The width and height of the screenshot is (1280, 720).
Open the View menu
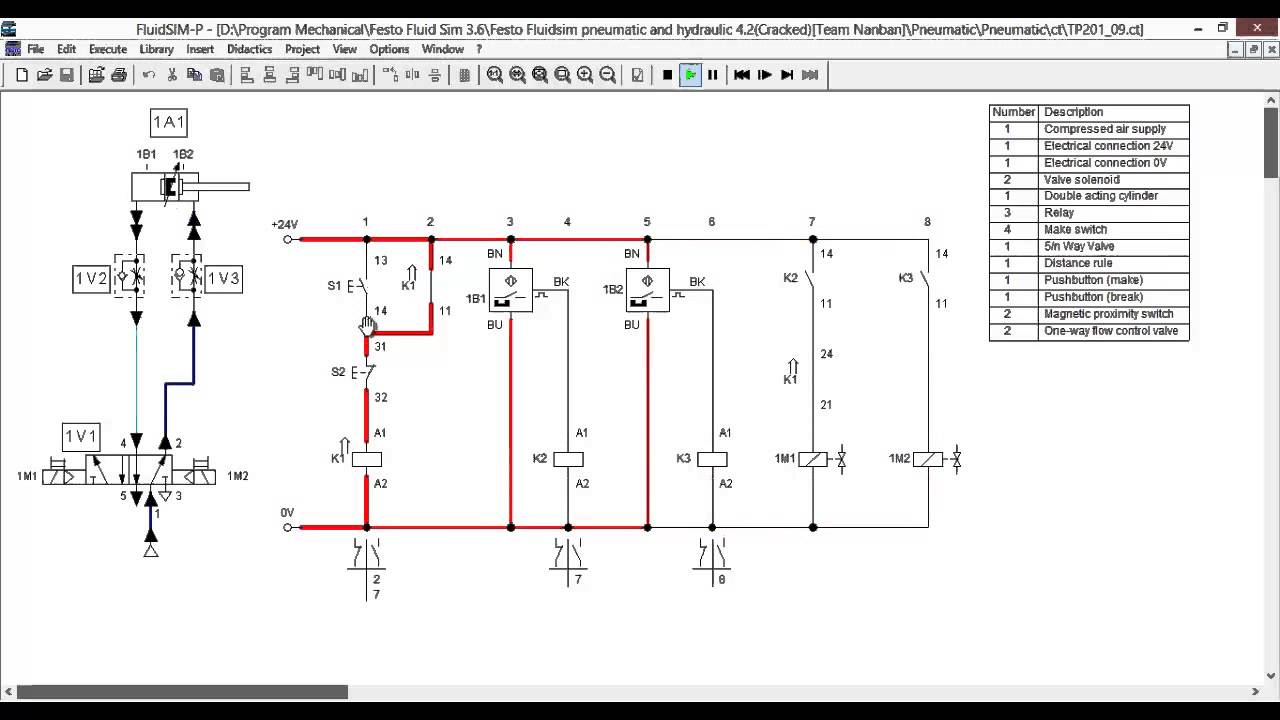pos(345,49)
